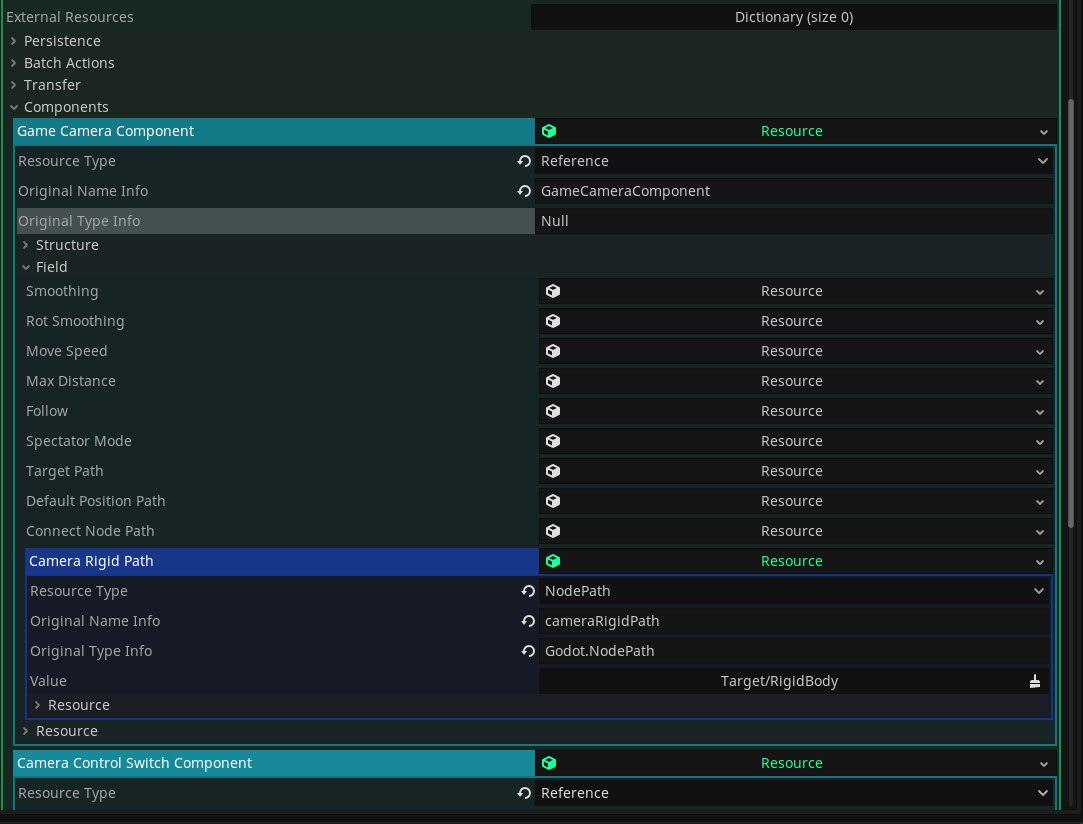Open the Move Speed resource dropdown arrow
The width and height of the screenshot is (1083, 824).
pyautogui.click(x=1039, y=352)
